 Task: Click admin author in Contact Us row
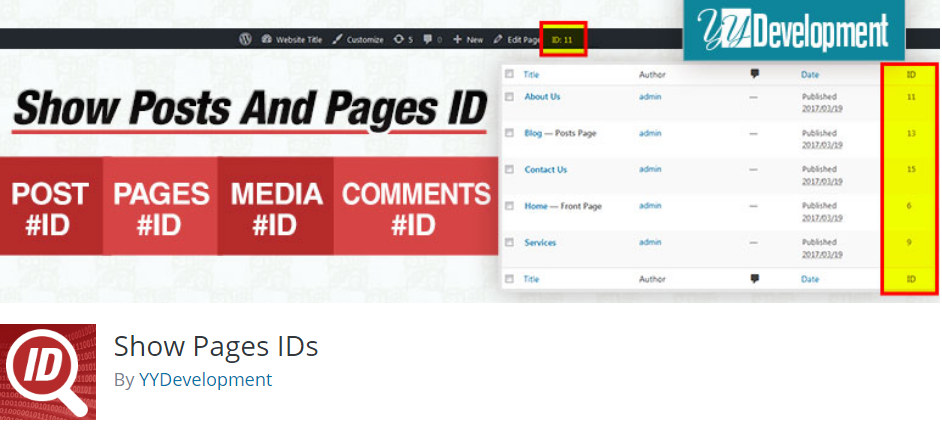pos(650,170)
